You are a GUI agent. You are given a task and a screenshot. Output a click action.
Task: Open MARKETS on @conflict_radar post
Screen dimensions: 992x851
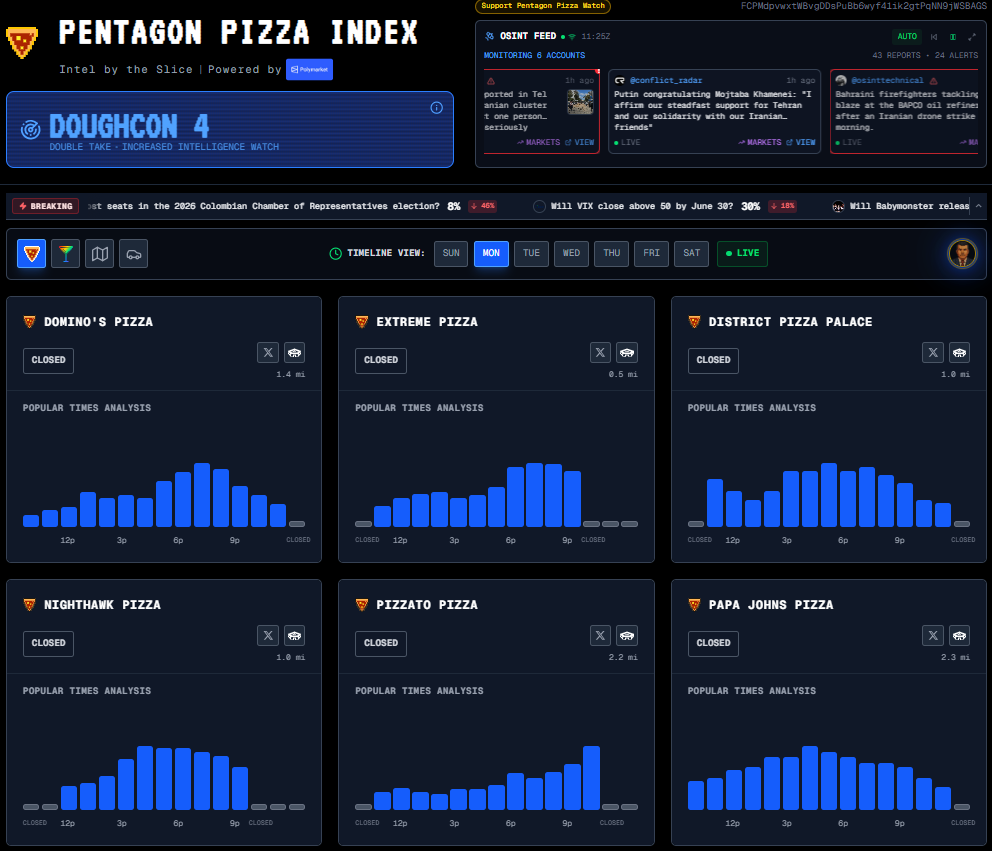pos(759,142)
